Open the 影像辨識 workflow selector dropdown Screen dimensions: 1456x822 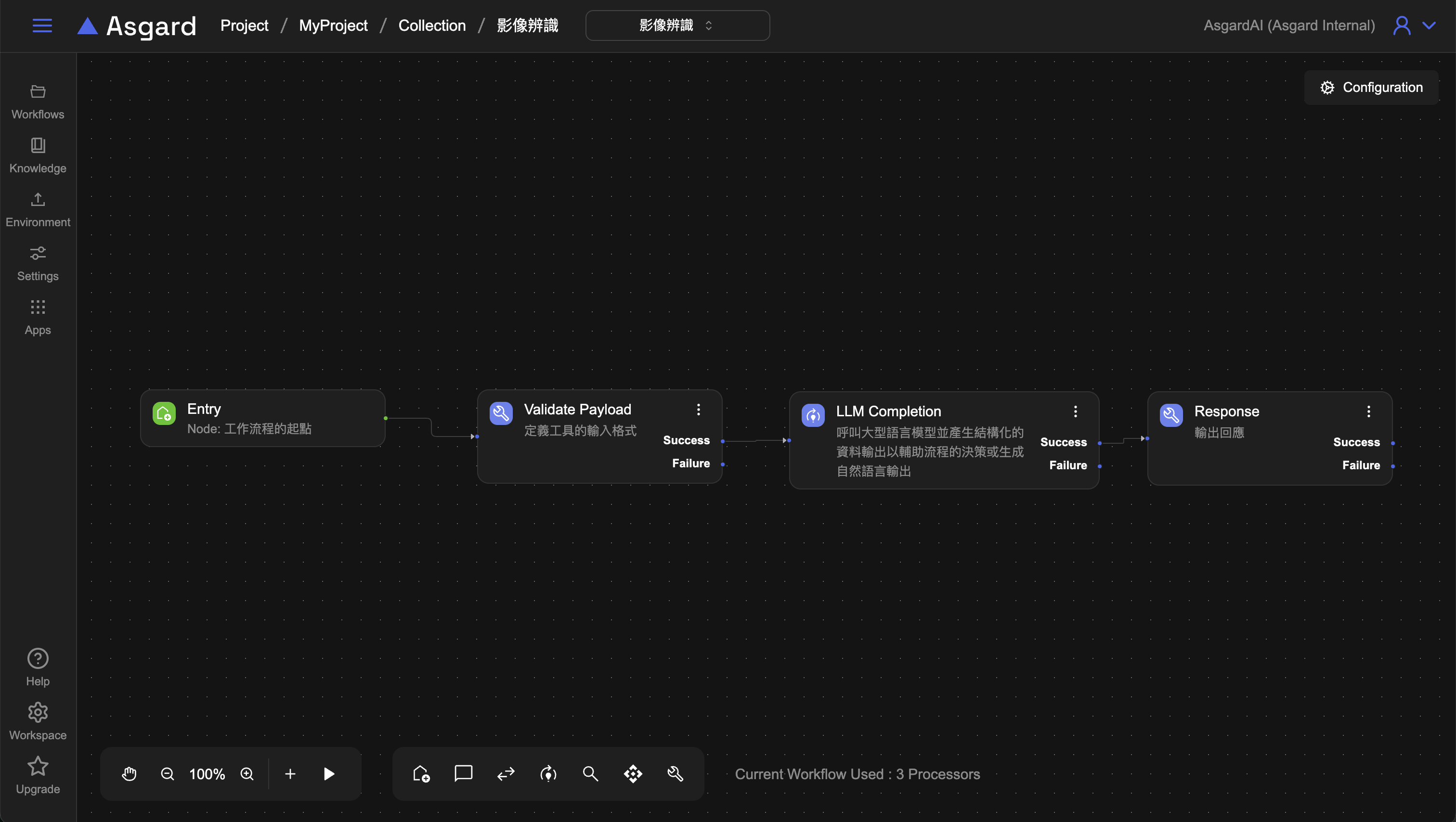click(x=677, y=26)
